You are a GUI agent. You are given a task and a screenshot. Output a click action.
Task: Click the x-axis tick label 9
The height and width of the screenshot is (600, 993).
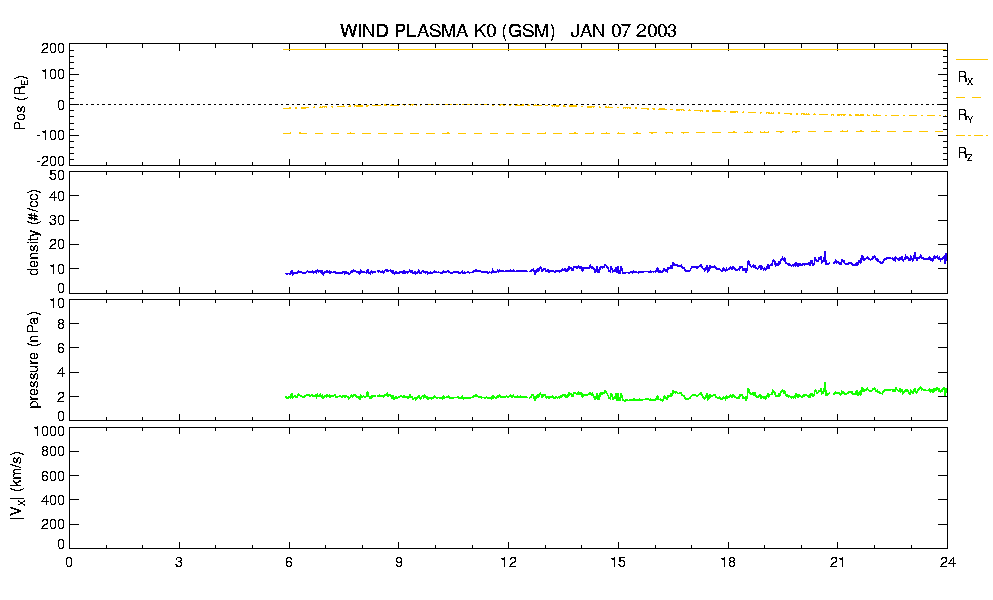[398, 563]
